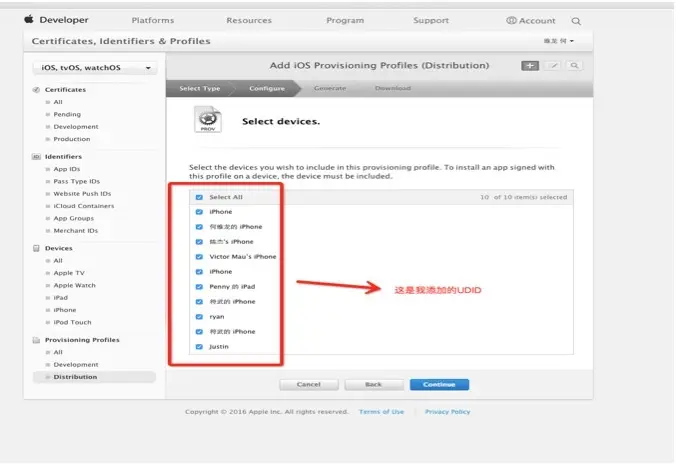Uncheck Victor Mau's iPhone checkbox
Viewport: 676px width, 468px height.
[x=199, y=257]
